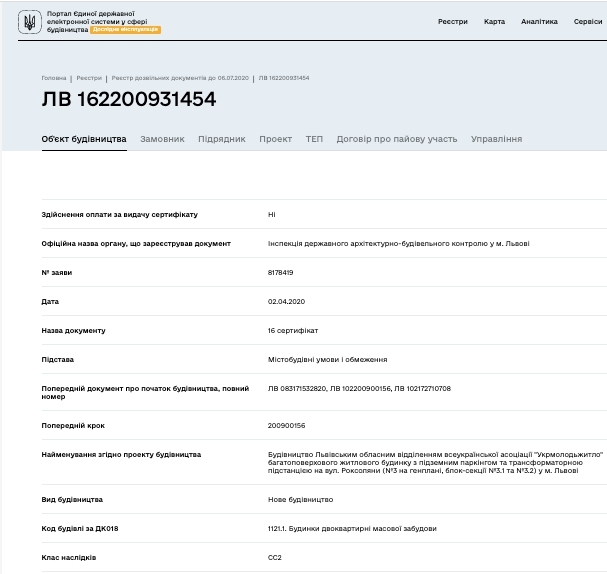Click the heading ЛВ 162200931454
Viewport: 607px width, 574px height.
129,99
